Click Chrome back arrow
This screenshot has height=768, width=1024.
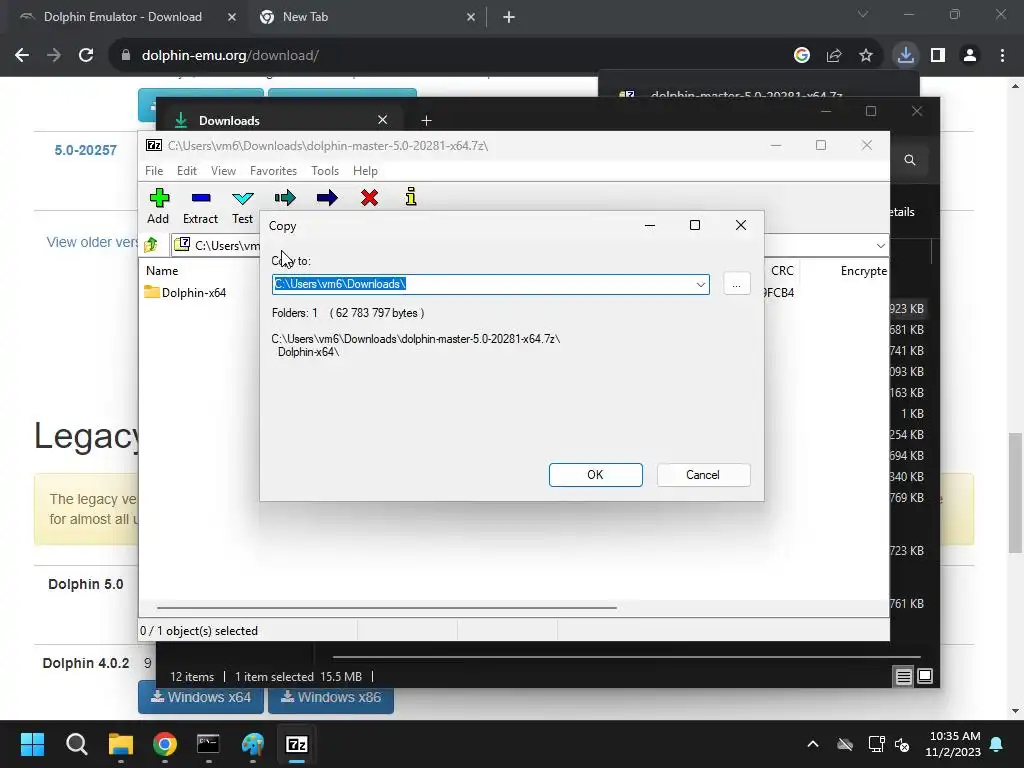(22, 56)
